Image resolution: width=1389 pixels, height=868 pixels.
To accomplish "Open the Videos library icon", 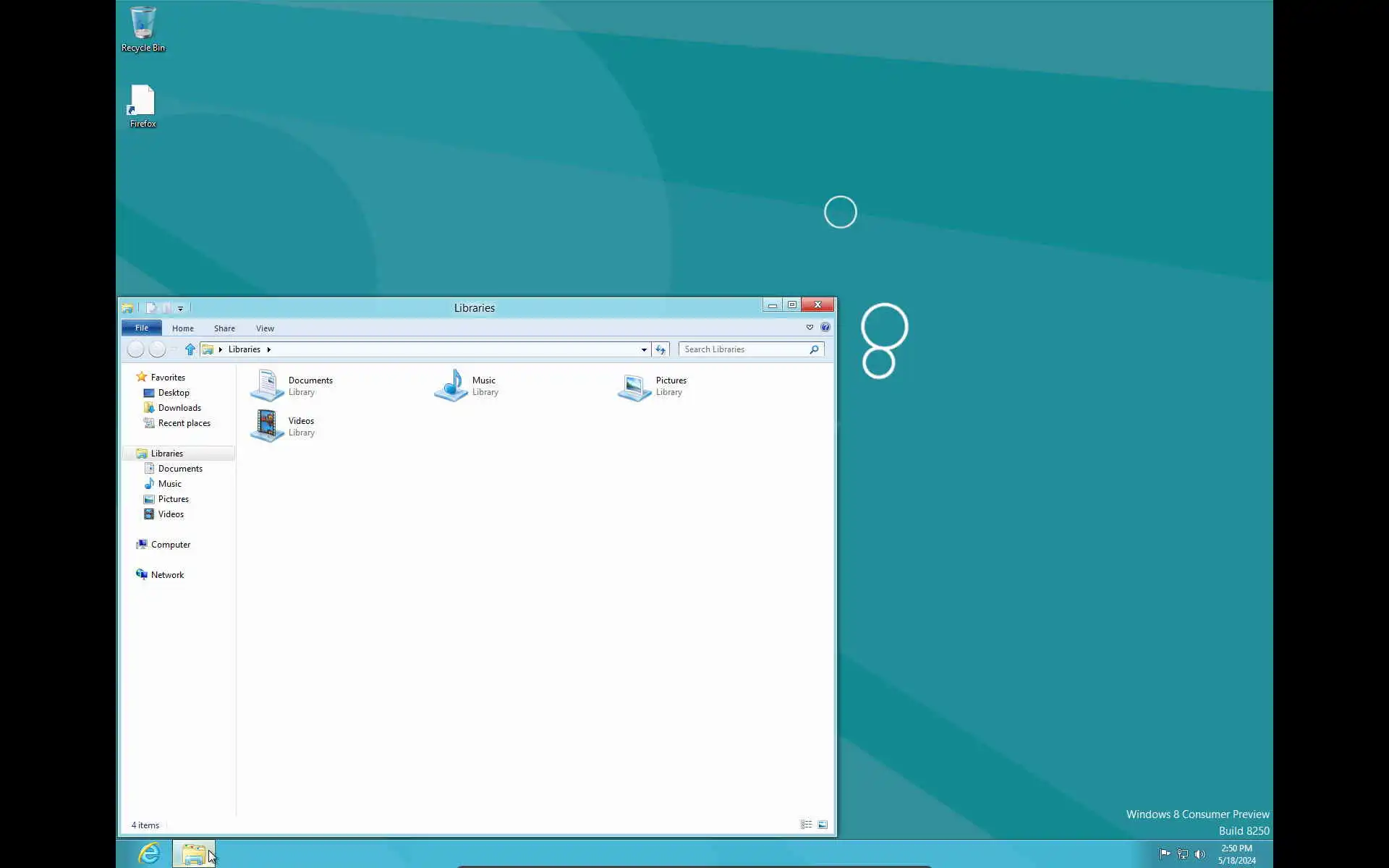I will pos(267,426).
